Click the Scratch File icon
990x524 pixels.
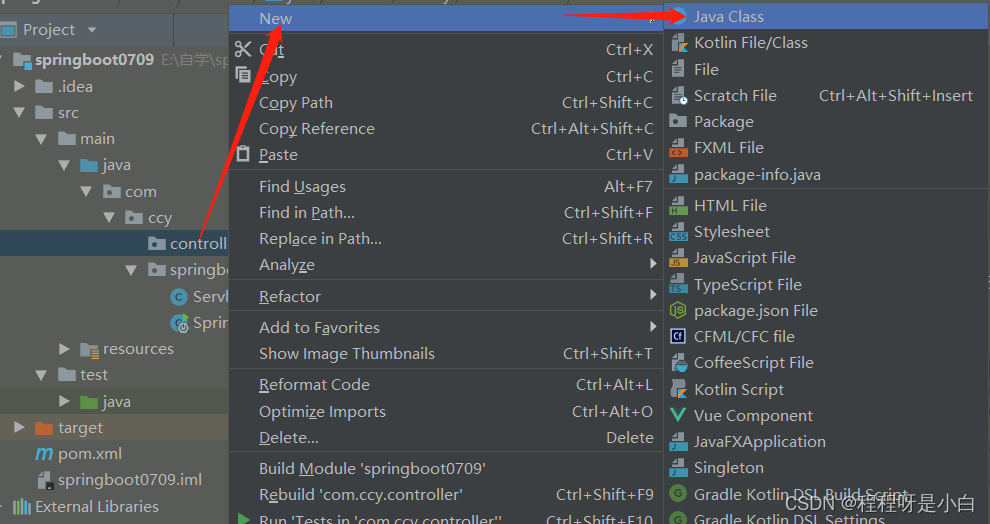pos(678,96)
